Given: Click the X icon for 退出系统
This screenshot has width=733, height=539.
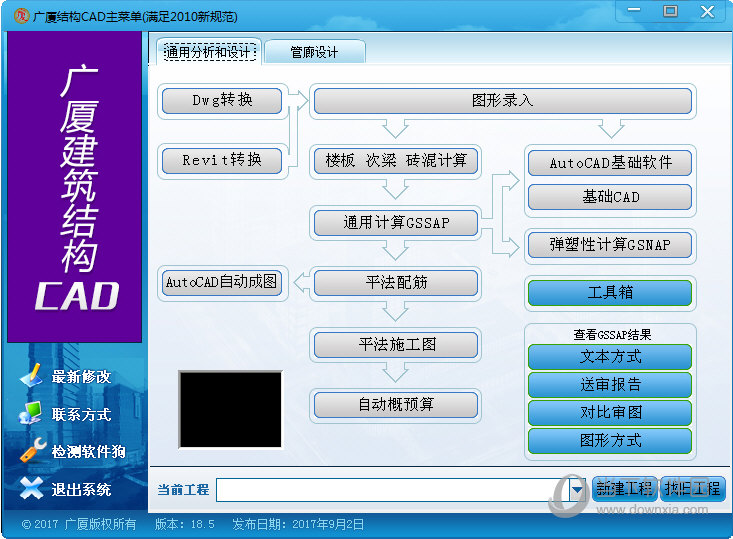Looking at the screenshot, I should 32,489.
